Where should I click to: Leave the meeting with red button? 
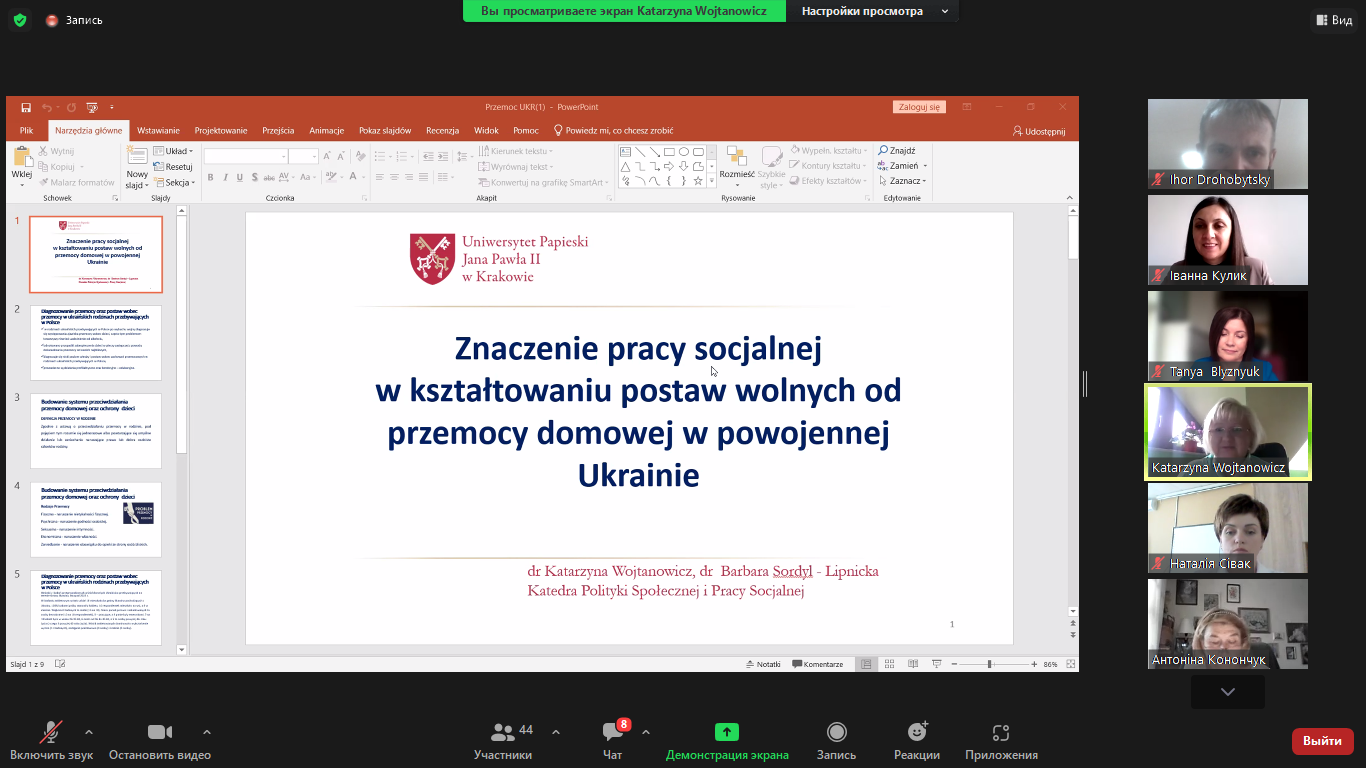pos(1322,741)
